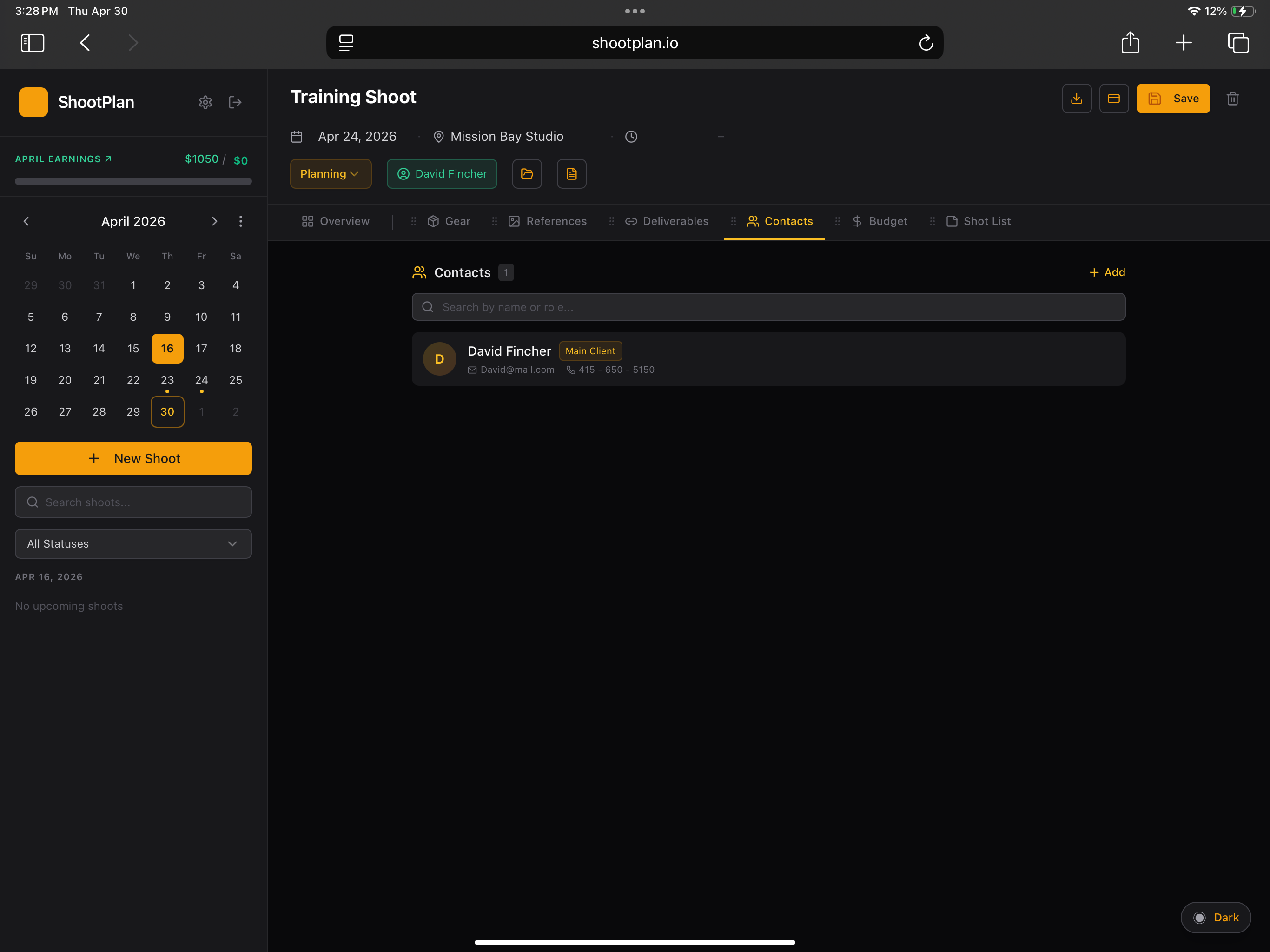Open the Shot List tab
This screenshot has width=1270, height=952.
[979, 222]
